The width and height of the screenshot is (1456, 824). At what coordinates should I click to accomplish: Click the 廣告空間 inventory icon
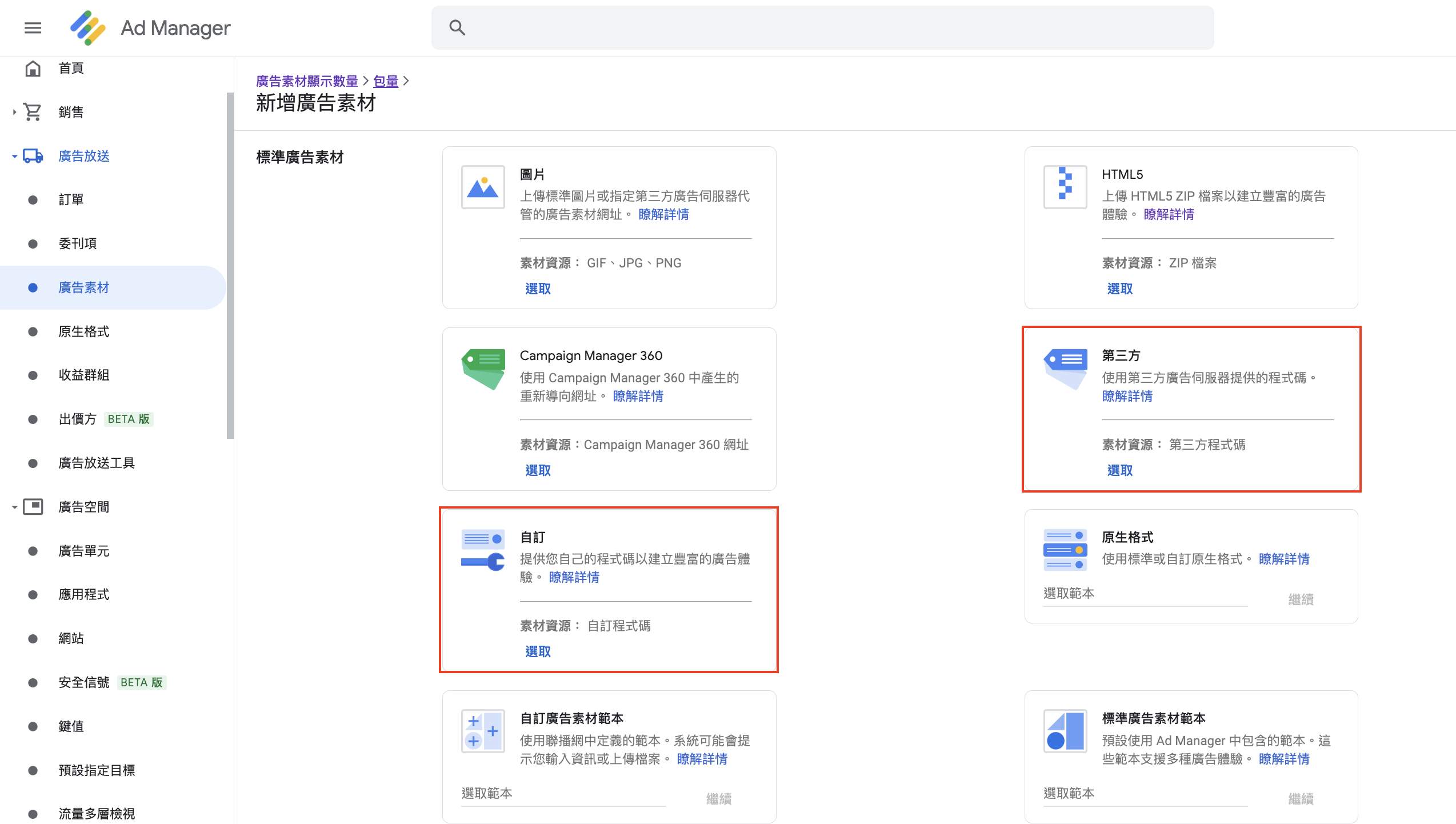click(x=33, y=507)
